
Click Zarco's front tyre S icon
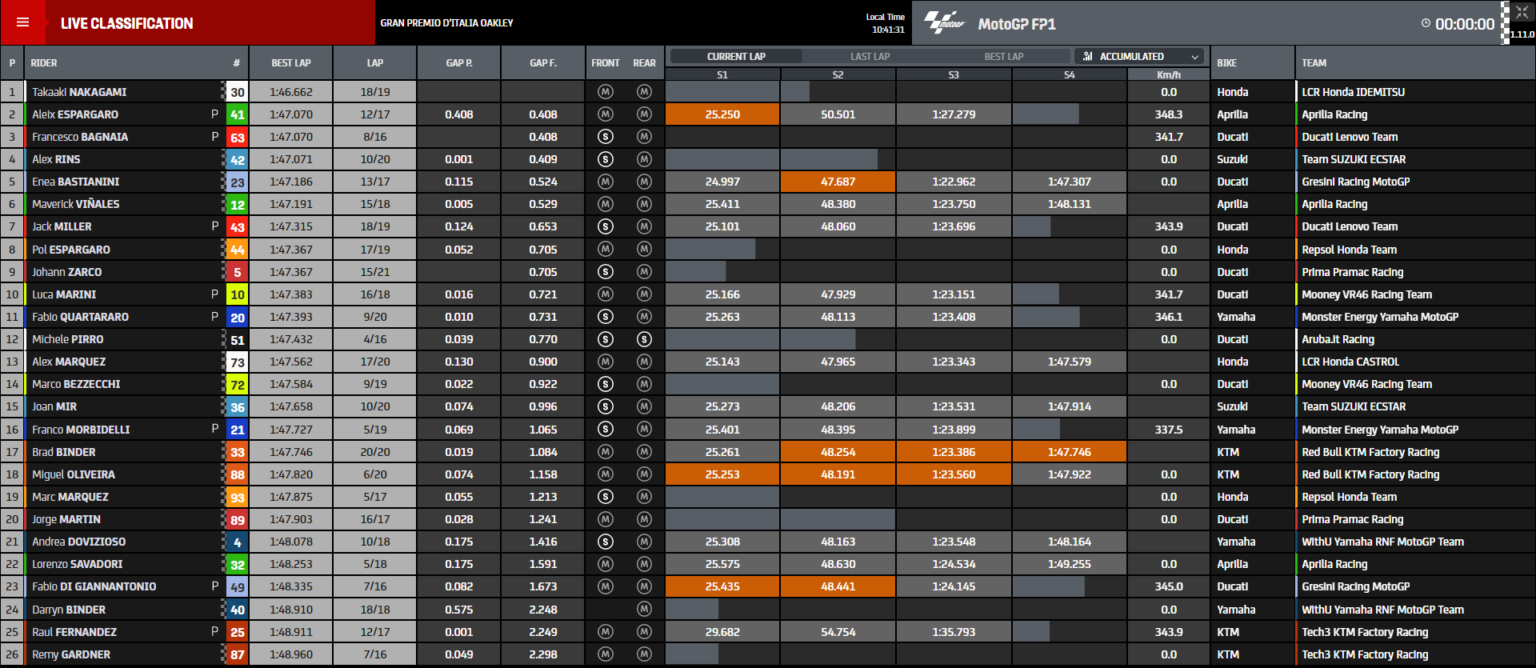point(605,272)
